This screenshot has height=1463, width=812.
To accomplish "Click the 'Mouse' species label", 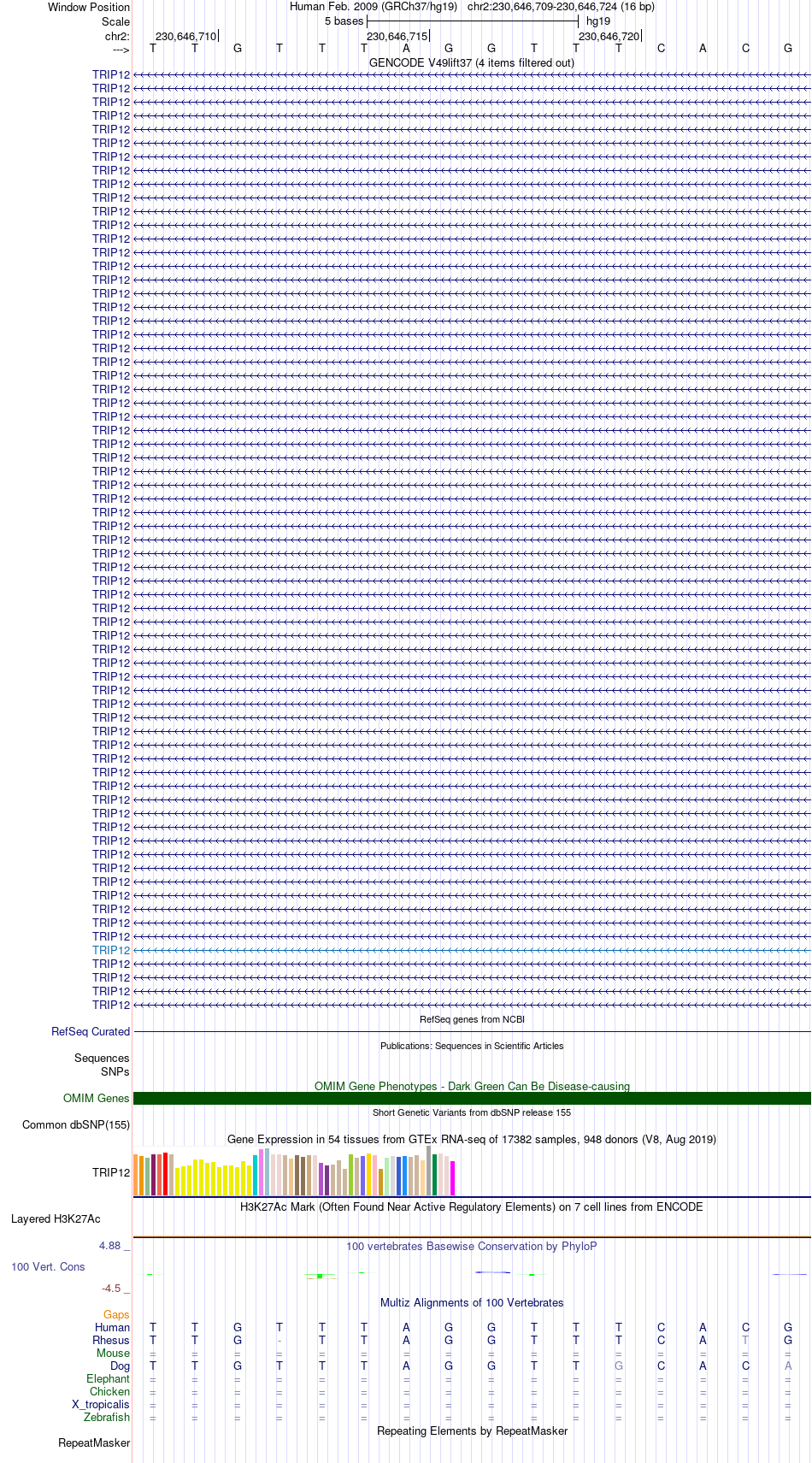I will (x=113, y=1354).
